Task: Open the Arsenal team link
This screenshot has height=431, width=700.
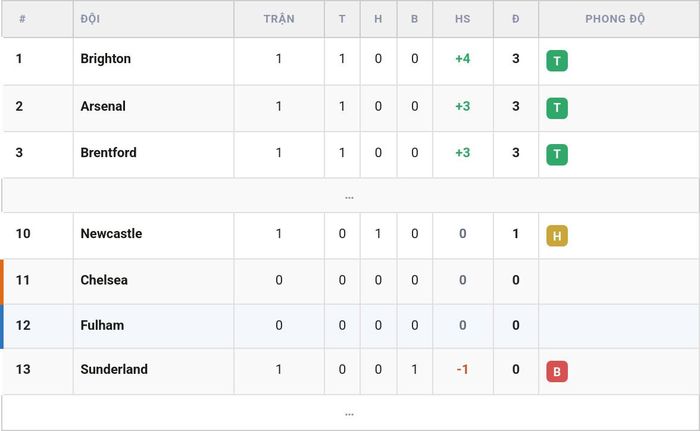Action: click(103, 106)
